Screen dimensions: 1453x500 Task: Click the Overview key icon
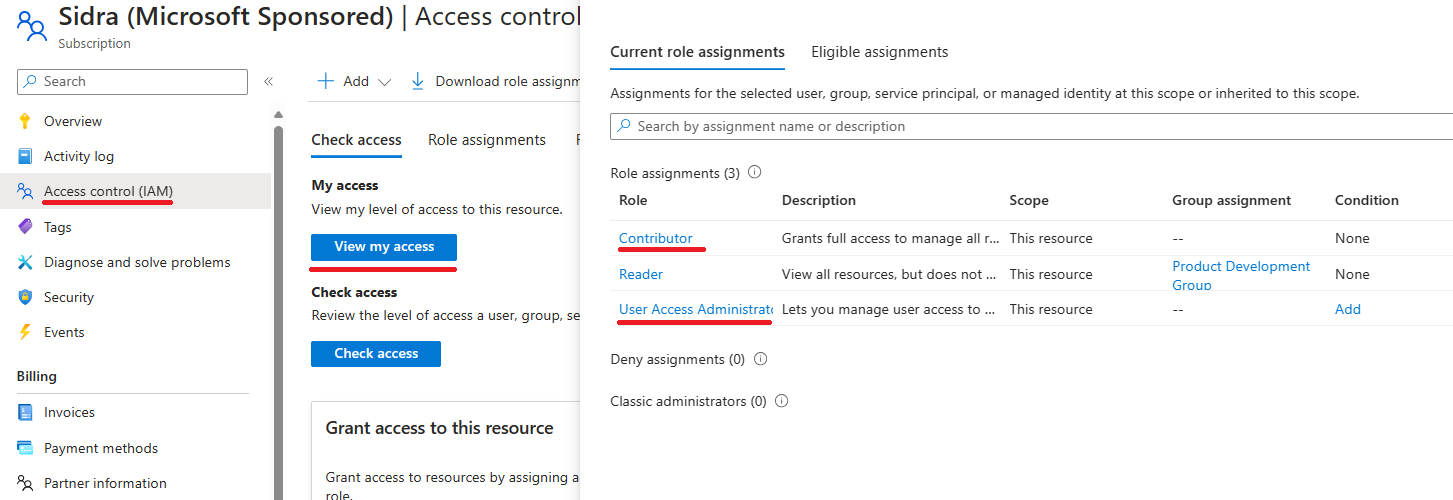tap(26, 121)
